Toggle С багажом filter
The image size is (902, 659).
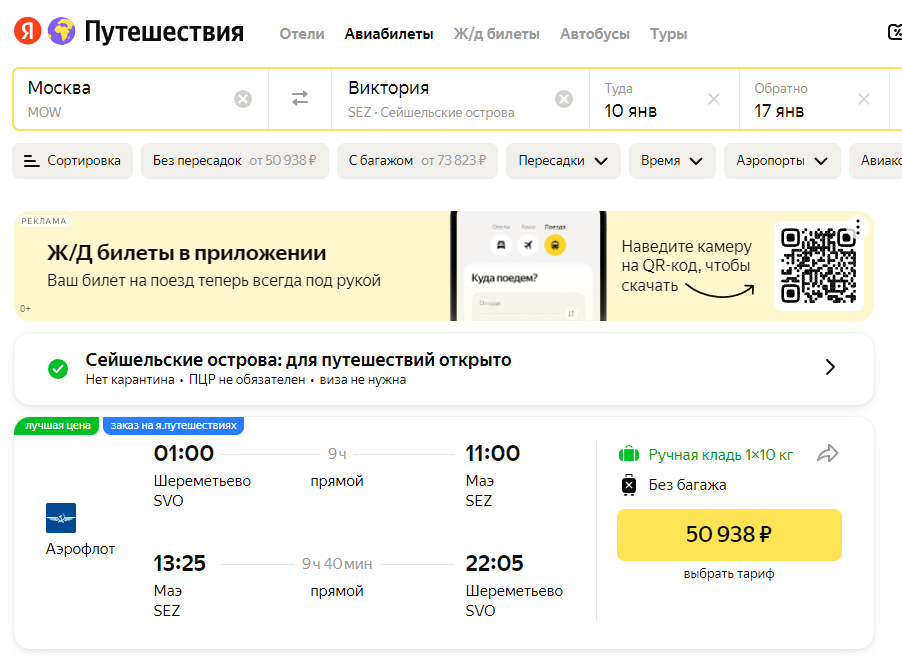click(x=417, y=160)
